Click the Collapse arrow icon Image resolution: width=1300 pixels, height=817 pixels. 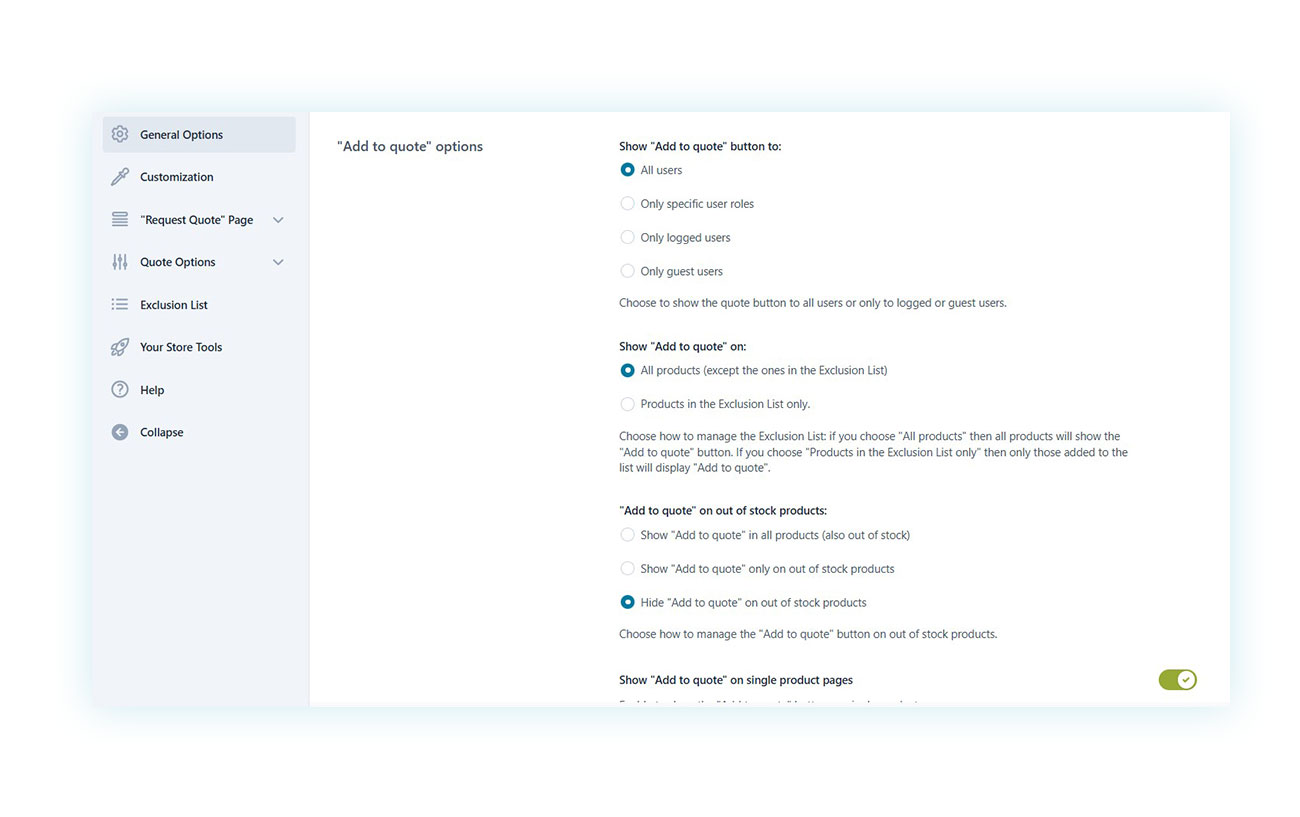click(x=120, y=432)
